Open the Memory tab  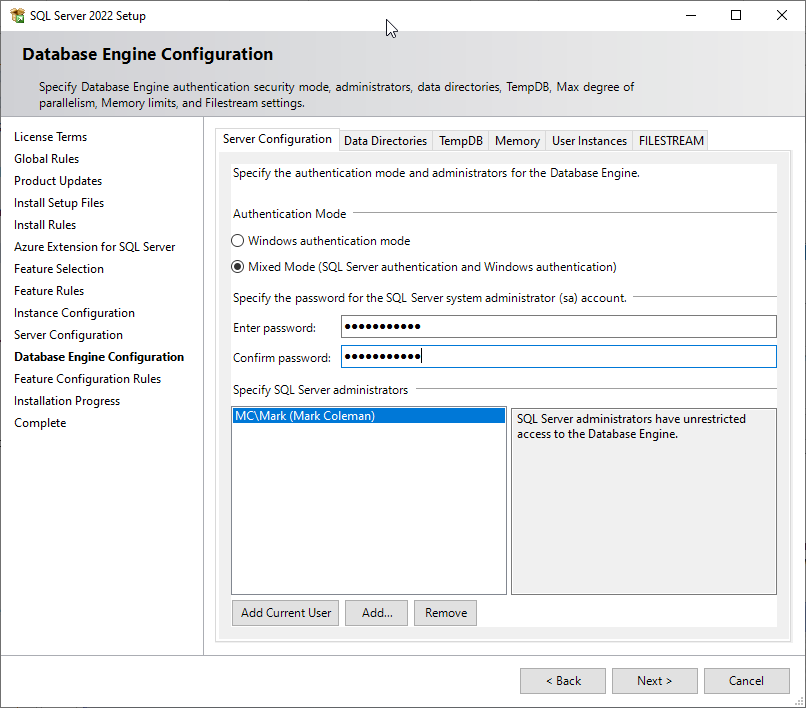[x=517, y=141]
